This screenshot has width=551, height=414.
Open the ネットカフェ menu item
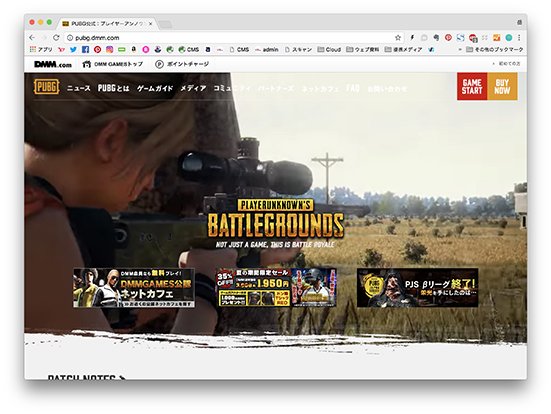[x=320, y=89]
